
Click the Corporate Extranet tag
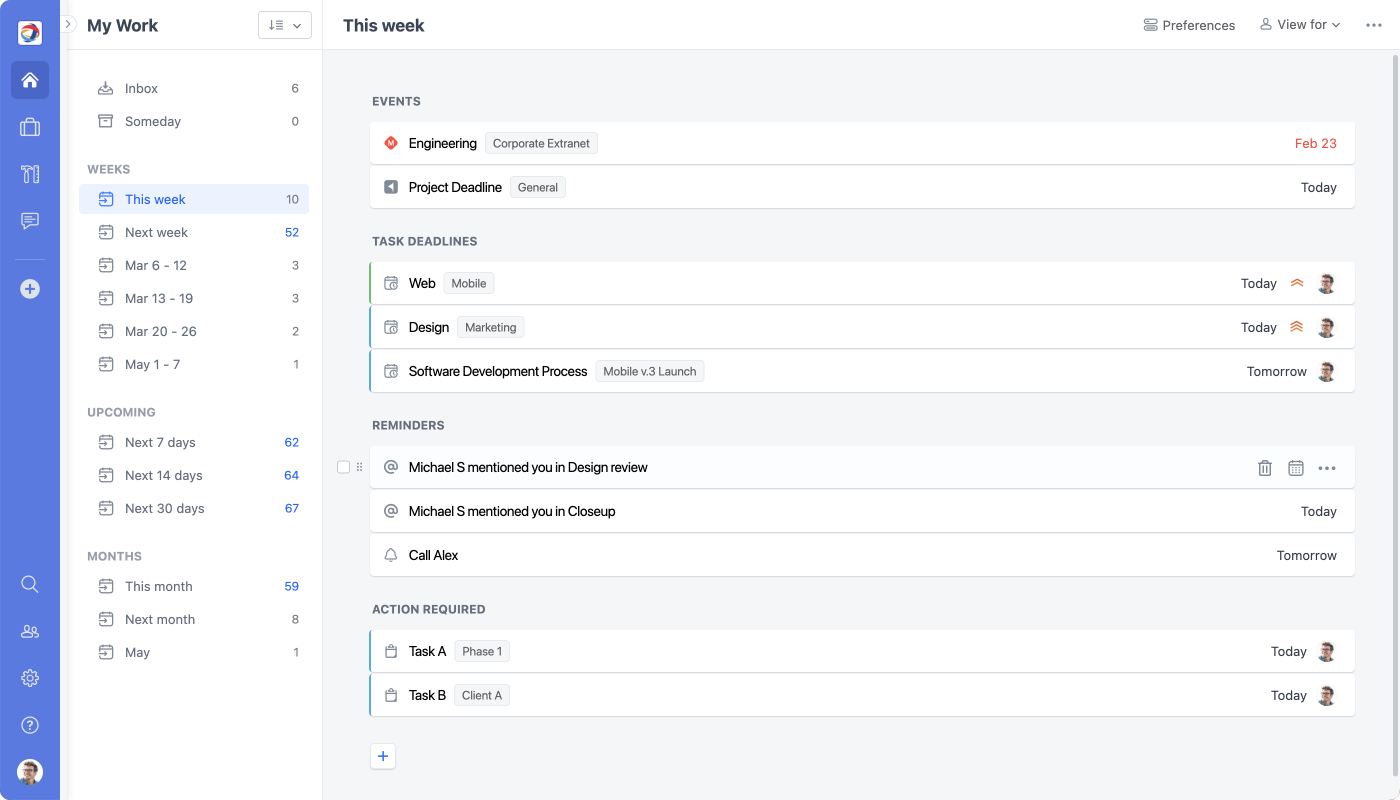pyautogui.click(x=541, y=143)
